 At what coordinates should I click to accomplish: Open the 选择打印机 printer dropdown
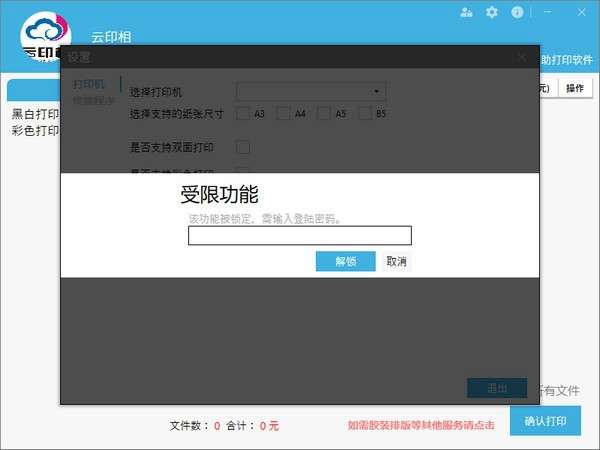coord(311,91)
